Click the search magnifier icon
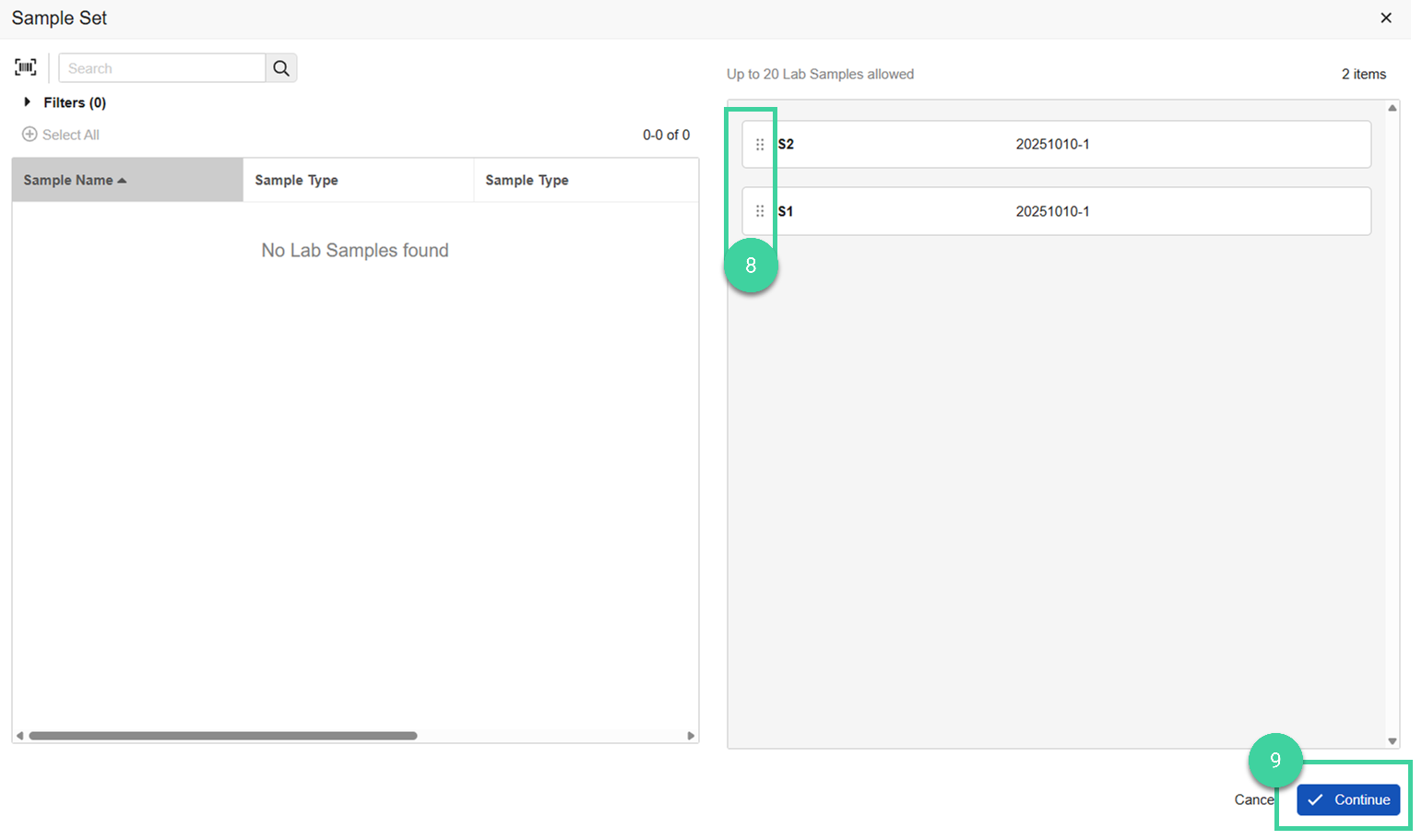 click(281, 67)
